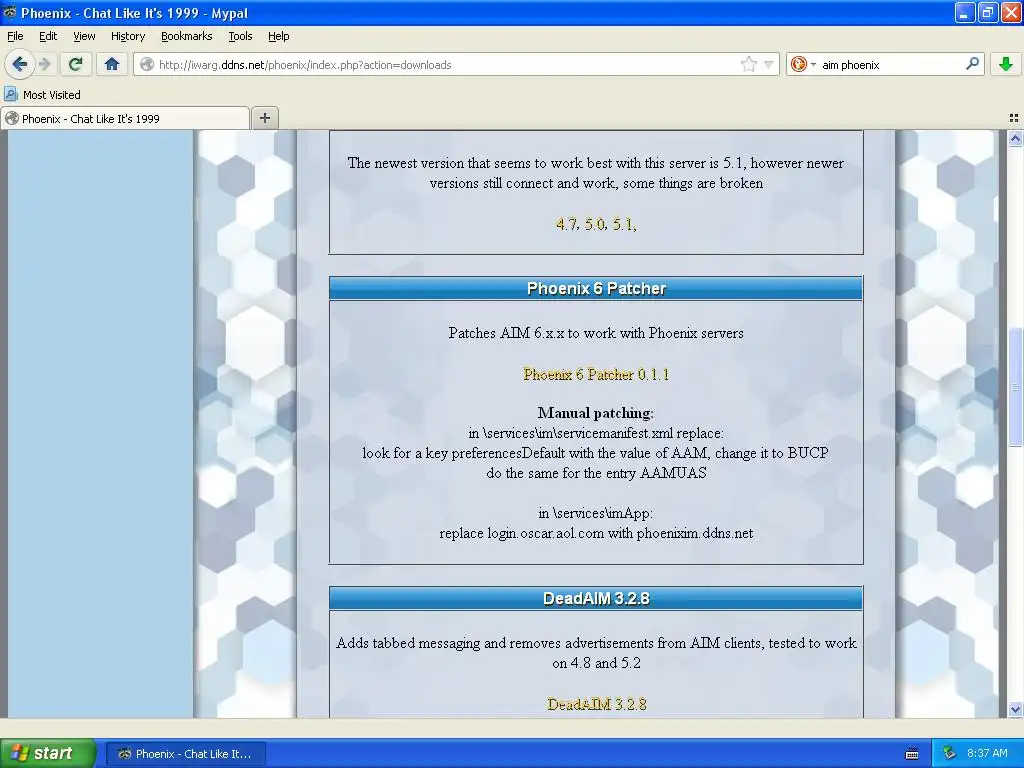Click the Phoenix 6 Patcher section header

point(596,288)
